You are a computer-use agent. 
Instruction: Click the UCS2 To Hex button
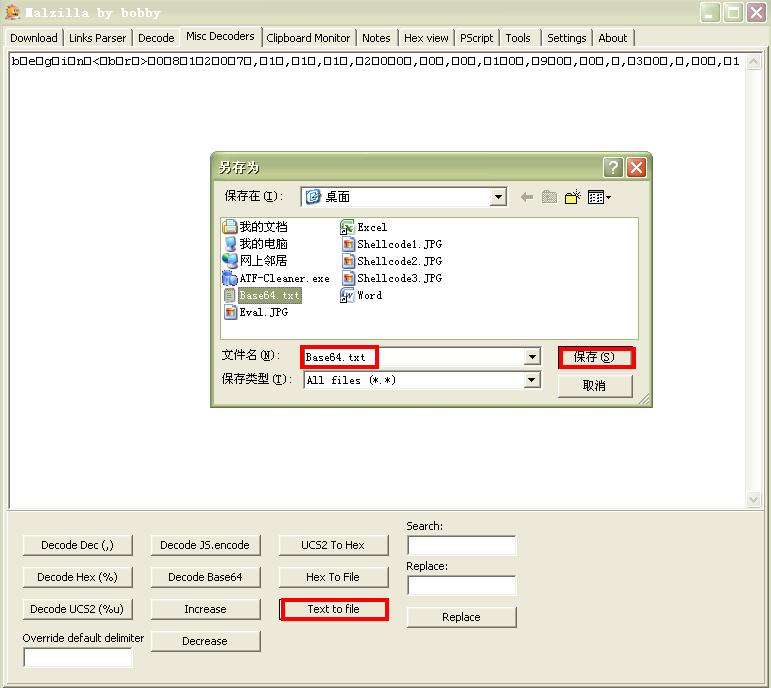(333, 545)
